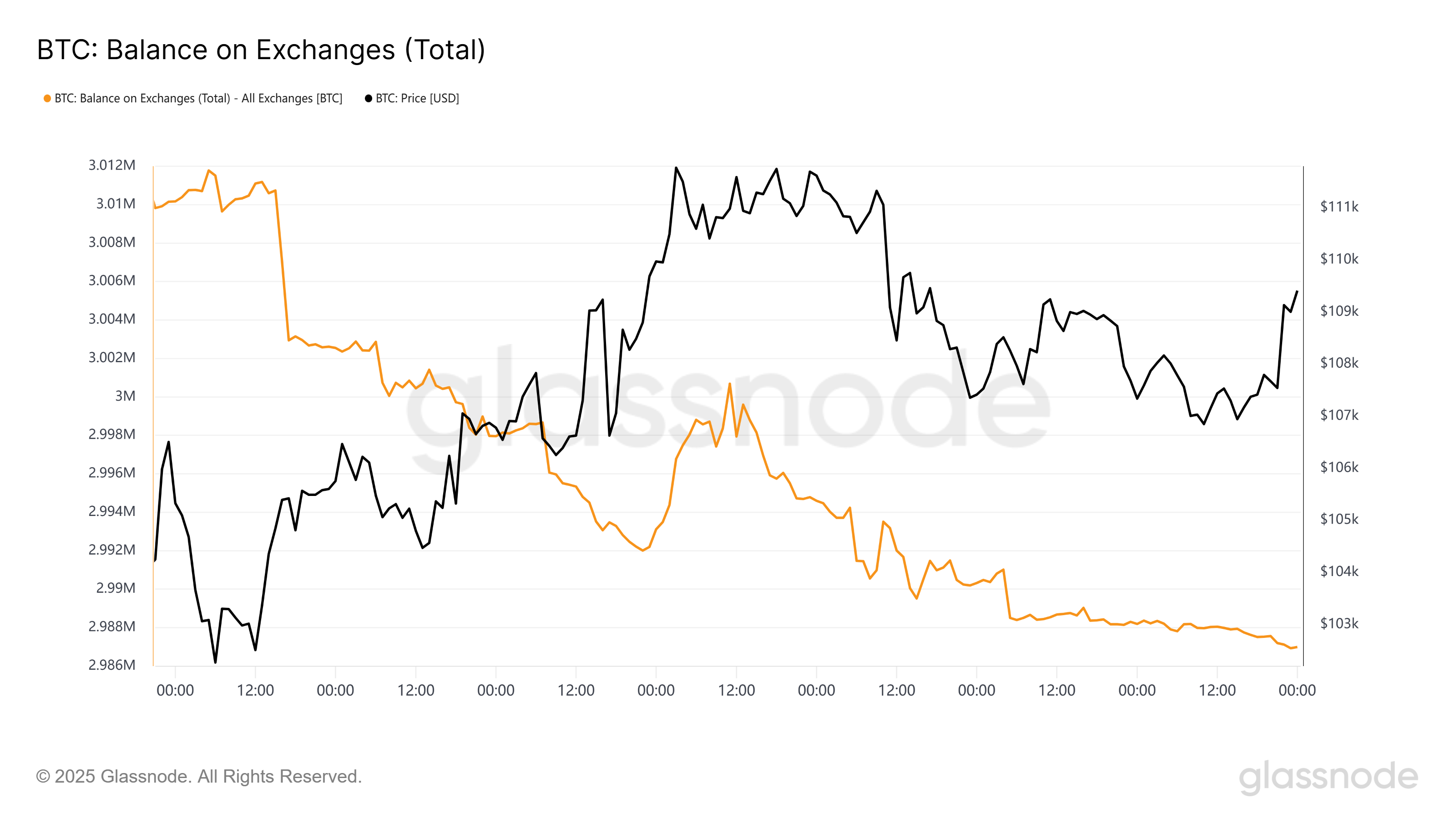Toggle the Balance on Exchanges All Exchanges legend label

coord(198,98)
